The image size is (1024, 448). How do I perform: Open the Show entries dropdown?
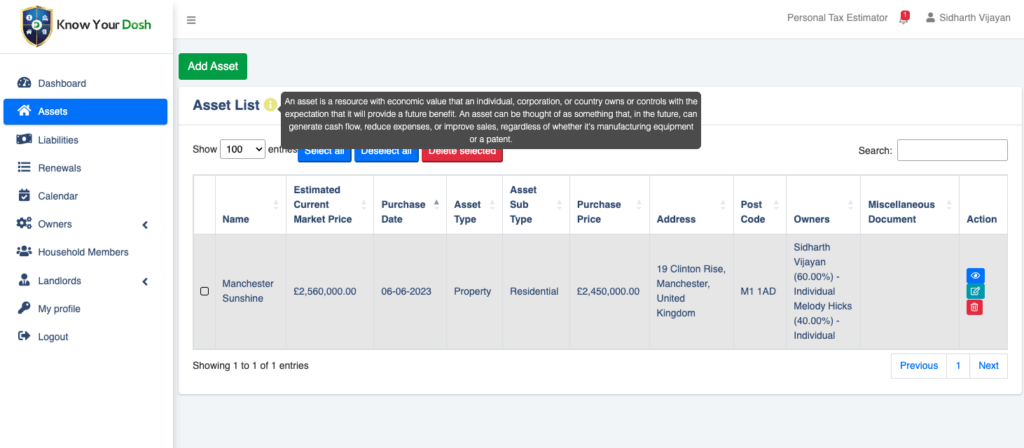tap(242, 149)
